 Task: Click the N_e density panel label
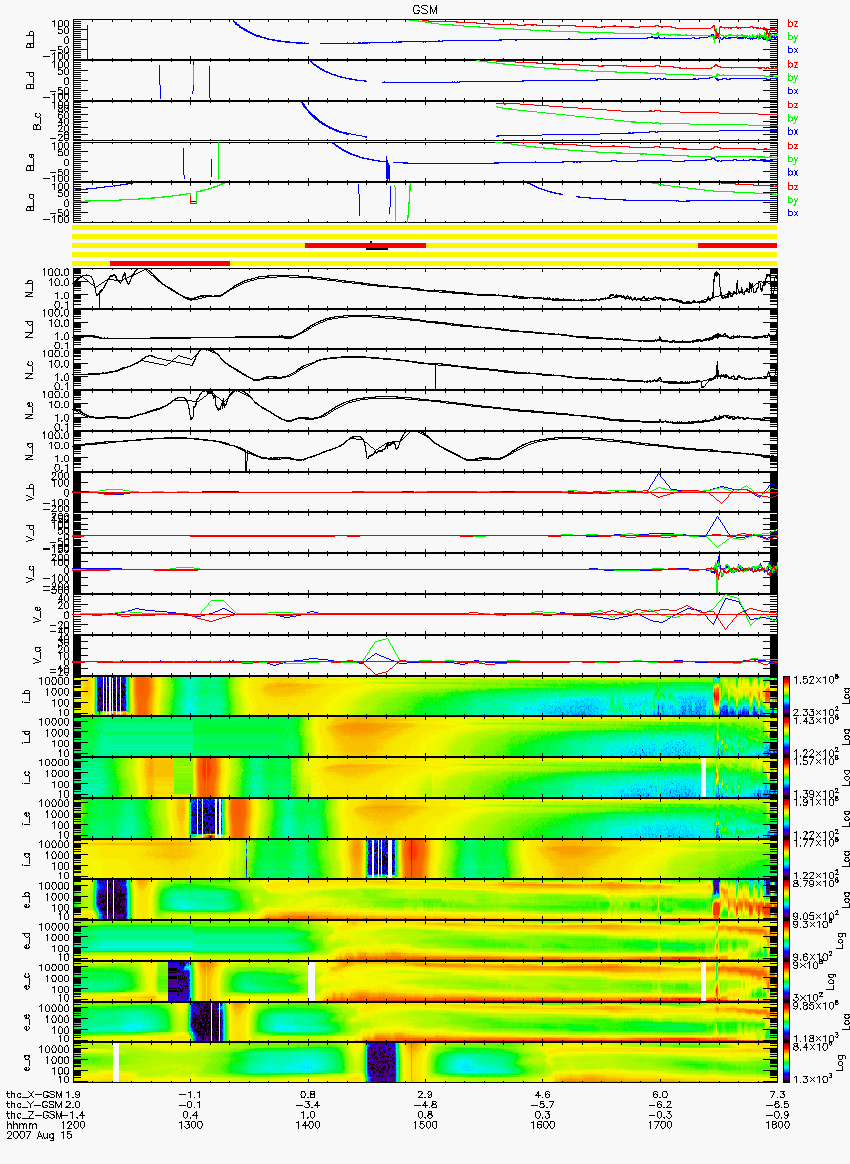click(30, 411)
